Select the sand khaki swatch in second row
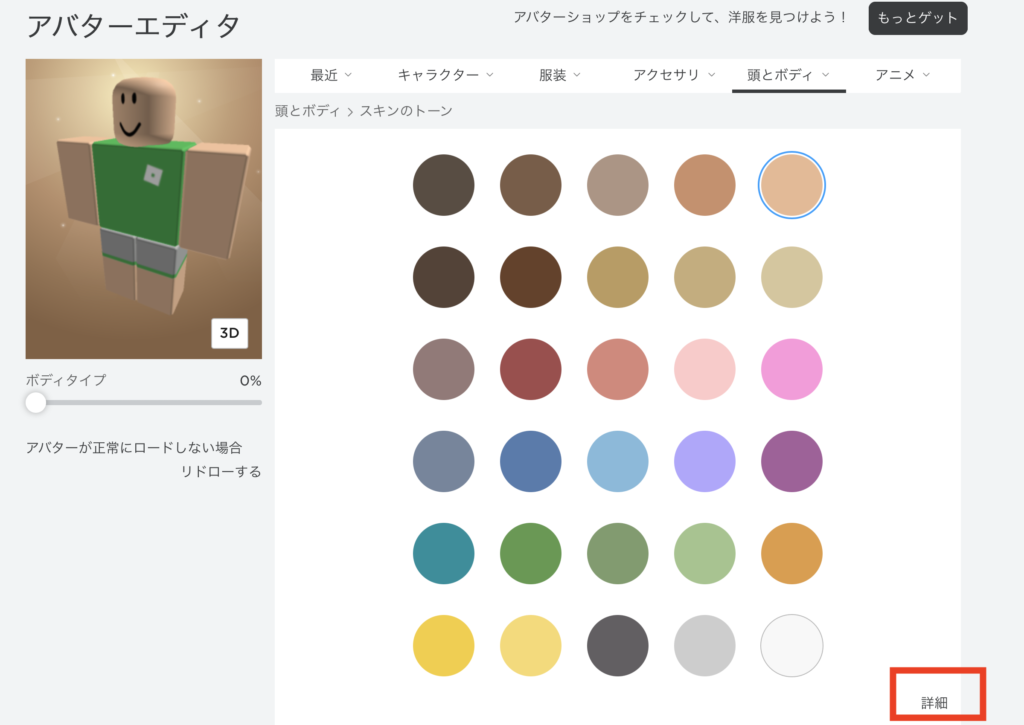The image size is (1024, 725). pos(705,277)
